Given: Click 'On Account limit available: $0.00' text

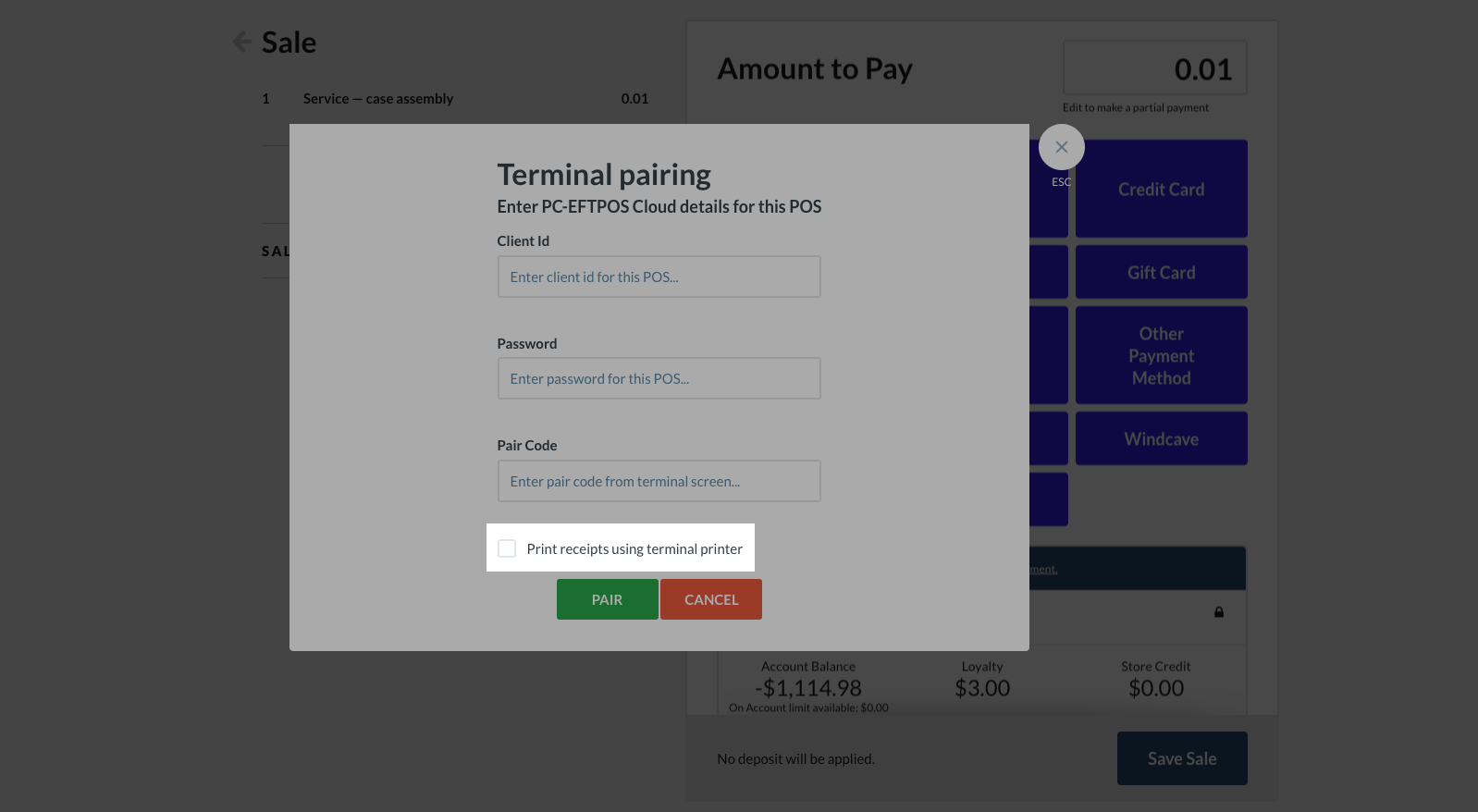Looking at the screenshot, I should pos(808,707).
